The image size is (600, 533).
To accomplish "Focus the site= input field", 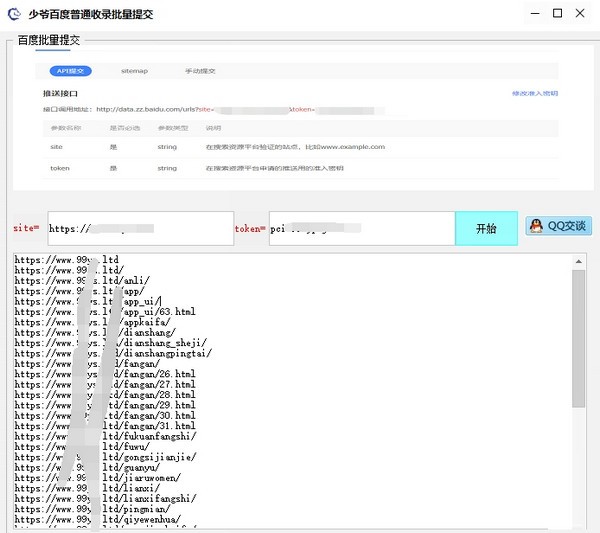I will (x=141, y=228).
